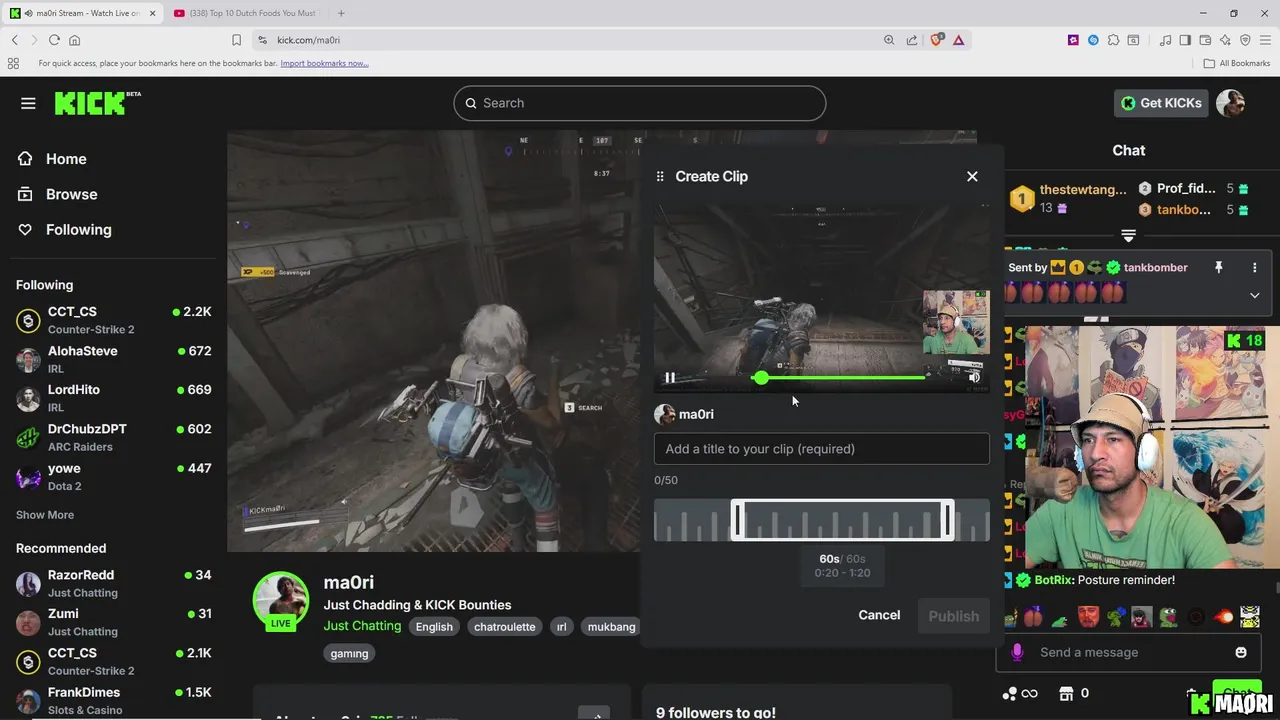1280x720 pixels.
Task: Share this page from address bar
Action: (912, 40)
